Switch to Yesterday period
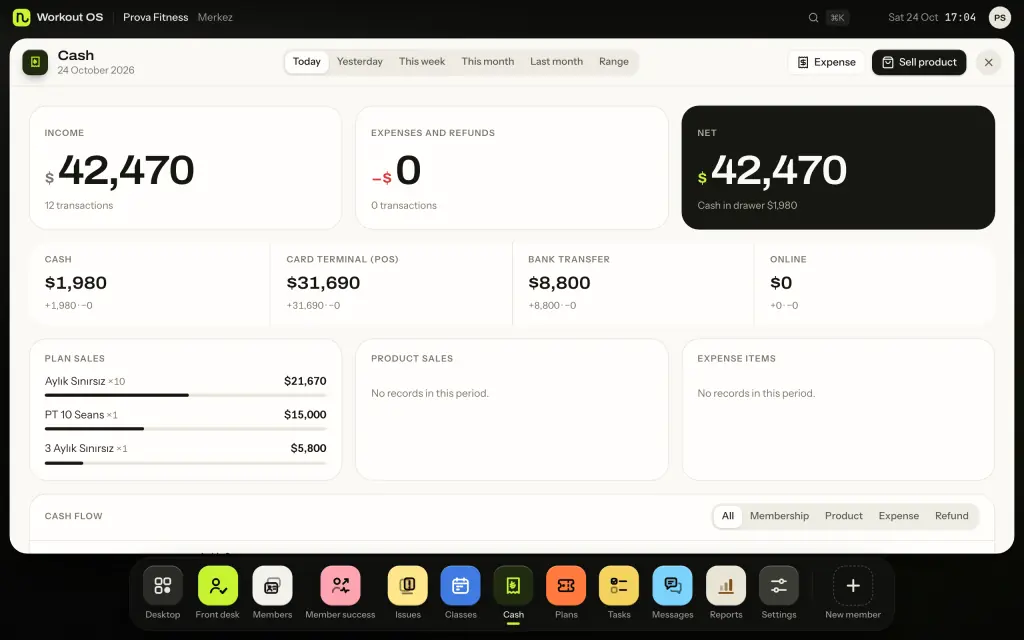Image resolution: width=1024 pixels, height=640 pixels. pyautogui.click(x=359, y=61)
